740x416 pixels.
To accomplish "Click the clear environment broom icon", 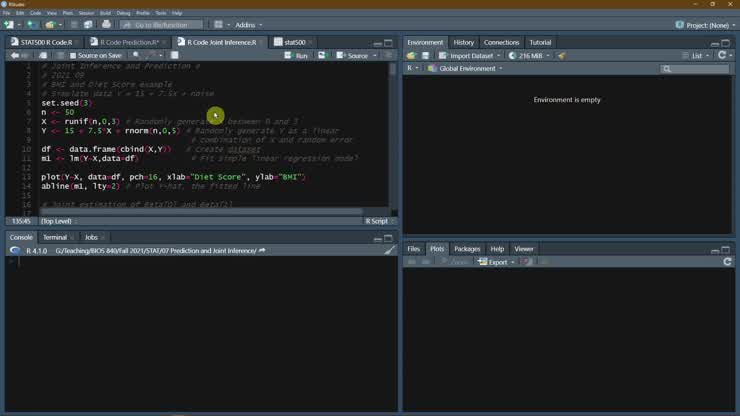I will coord(561,56).
